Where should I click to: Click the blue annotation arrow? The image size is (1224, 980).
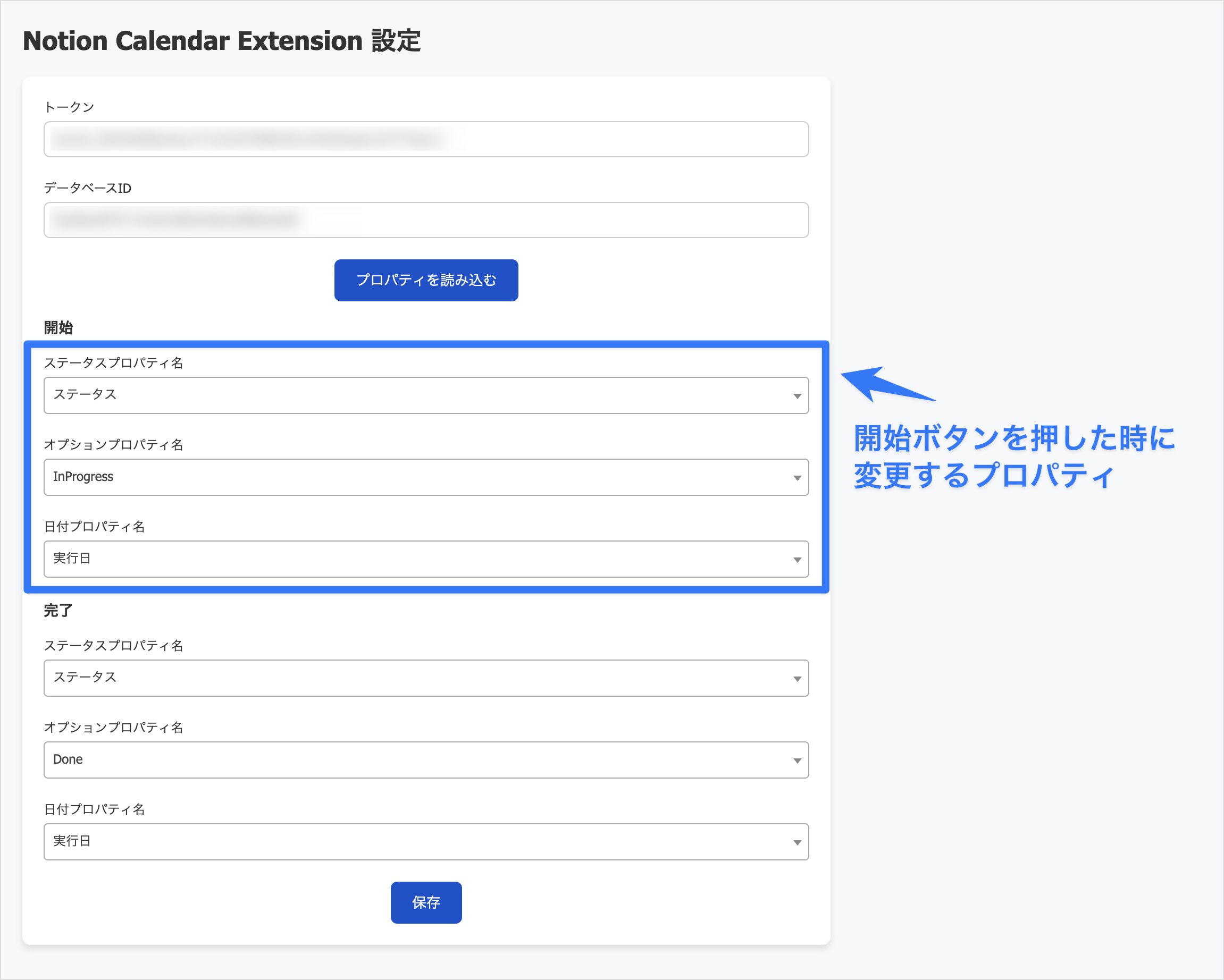point(887,384)
